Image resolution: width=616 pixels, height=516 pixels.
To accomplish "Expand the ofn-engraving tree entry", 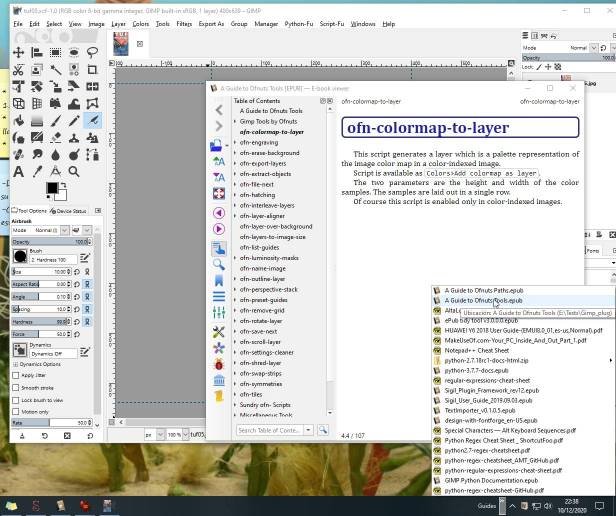I will tap(235, 142).
